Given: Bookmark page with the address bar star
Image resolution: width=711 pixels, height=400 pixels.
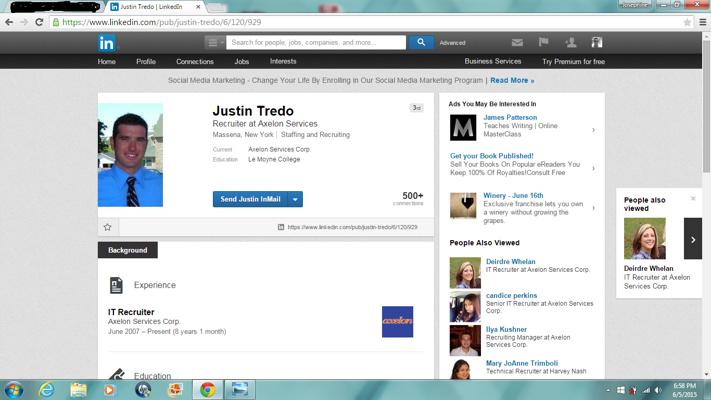Looking at the screenshot, I should (687, 22).
